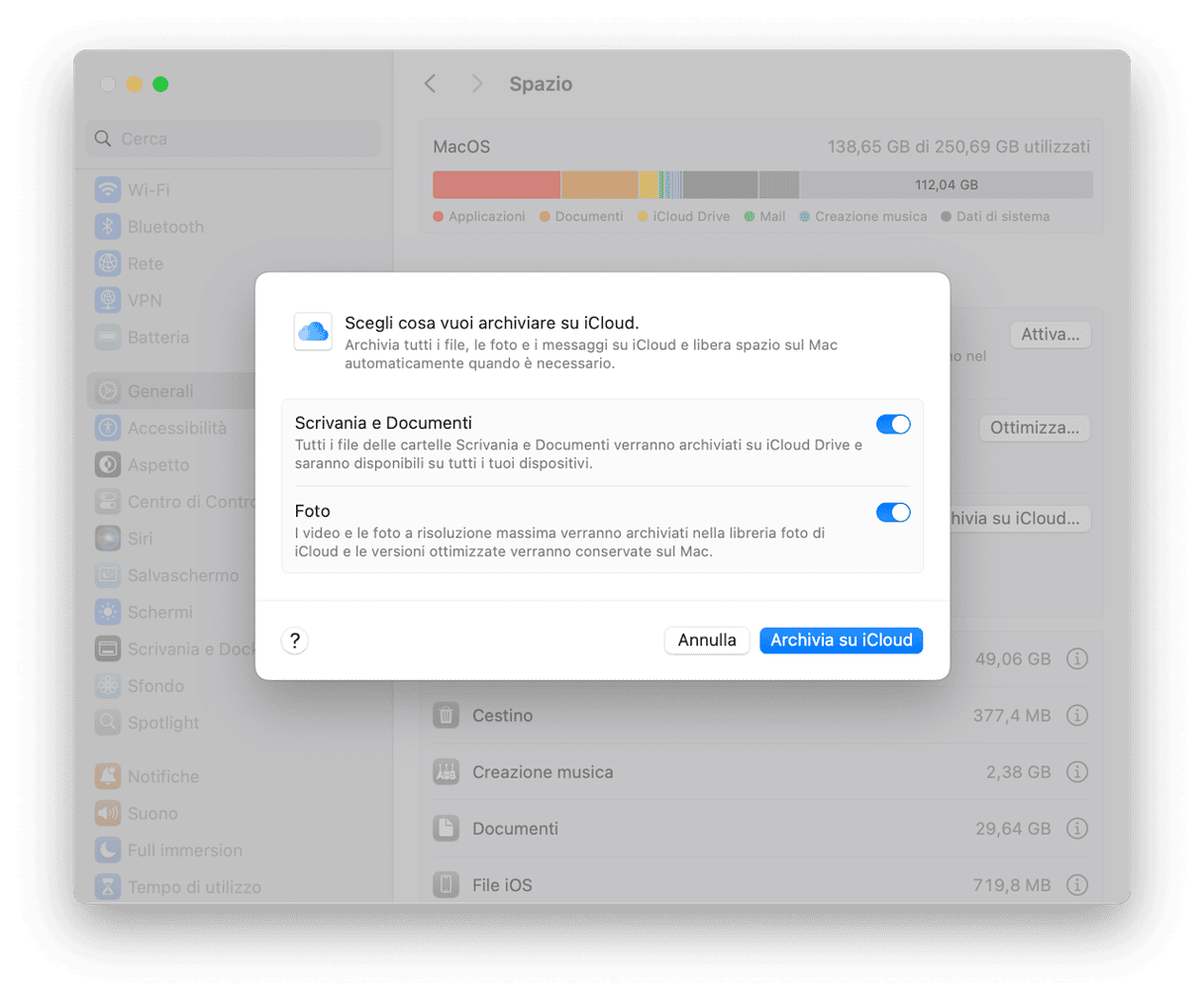This screenshot has width=1204, height=1001.
Task: Open help with the question mark button
Action: pyautogui.click(x=295, y=641)
